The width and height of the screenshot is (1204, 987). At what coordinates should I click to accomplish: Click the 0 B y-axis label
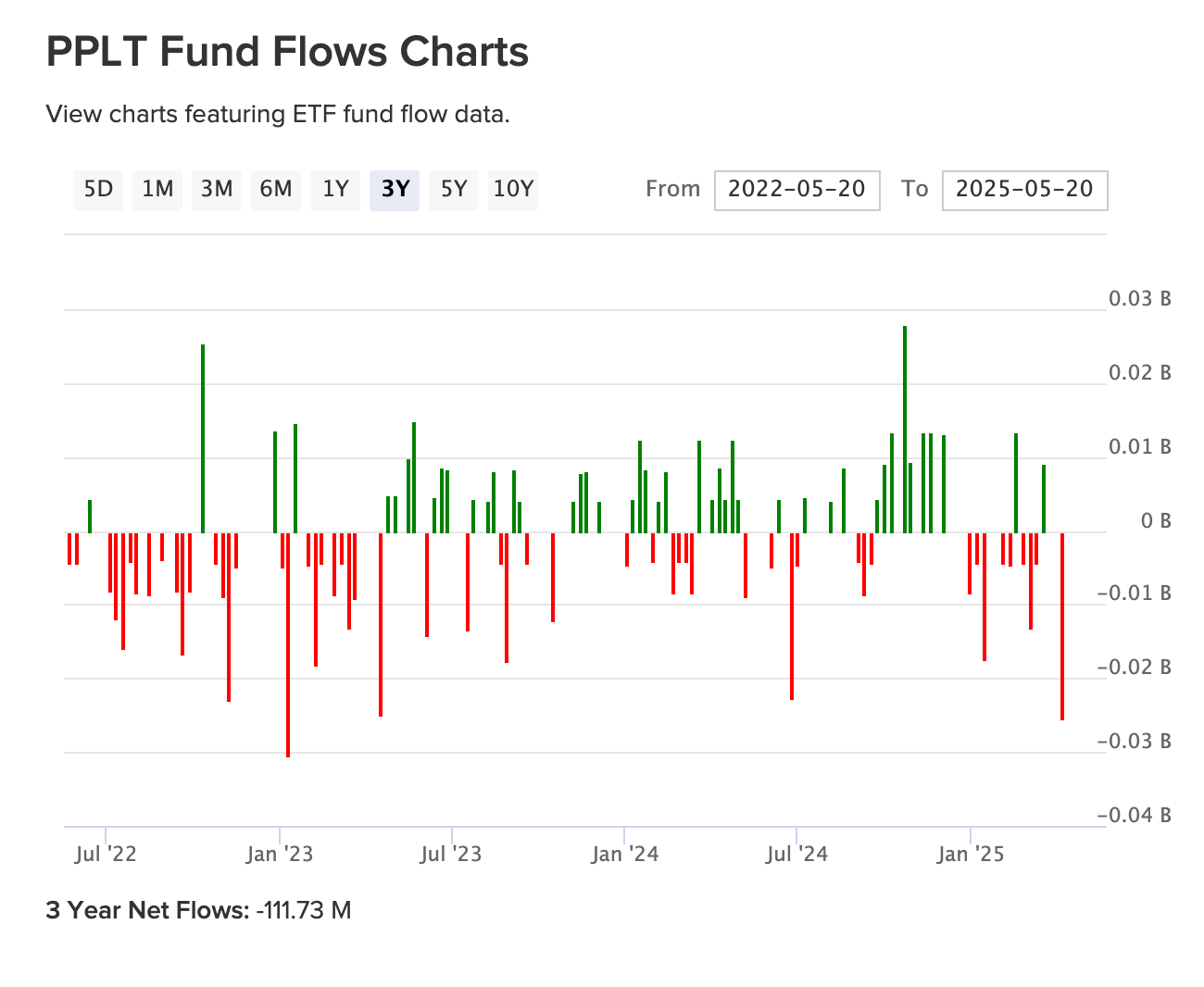point(1156,521)
